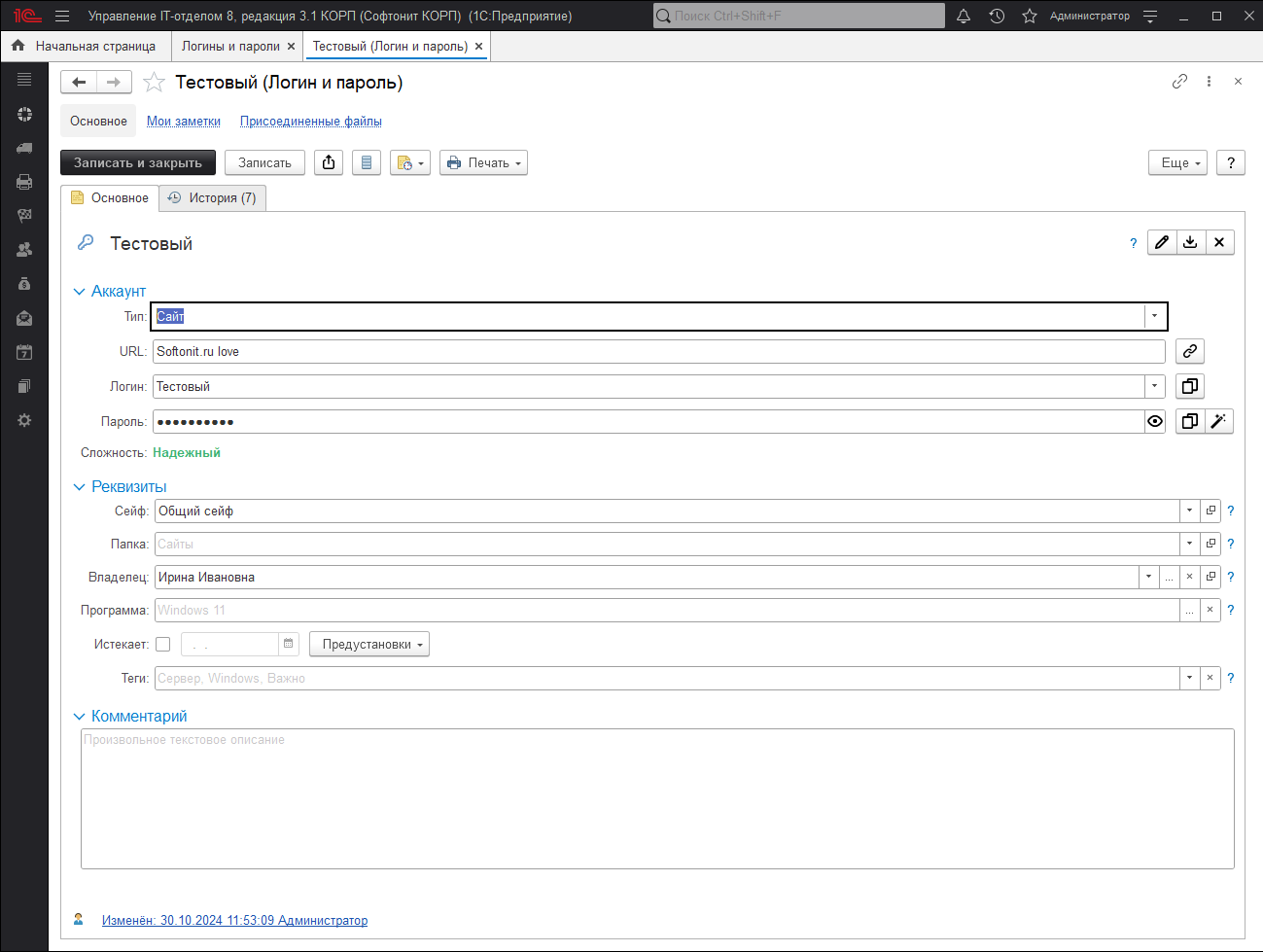Open the Присоединенные файлы link
Image resolution: width=1263 pixels, height=952 pixels.
(x=310, y=121)
